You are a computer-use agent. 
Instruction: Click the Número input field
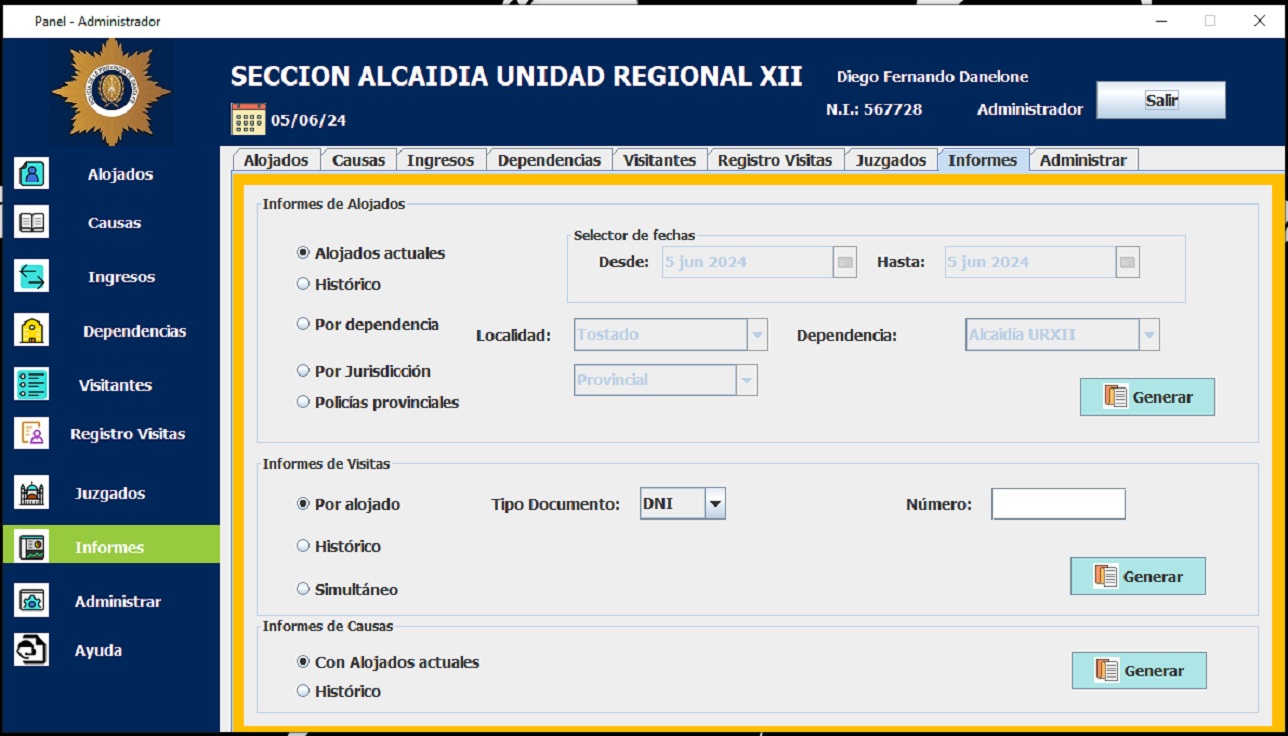1058,504
